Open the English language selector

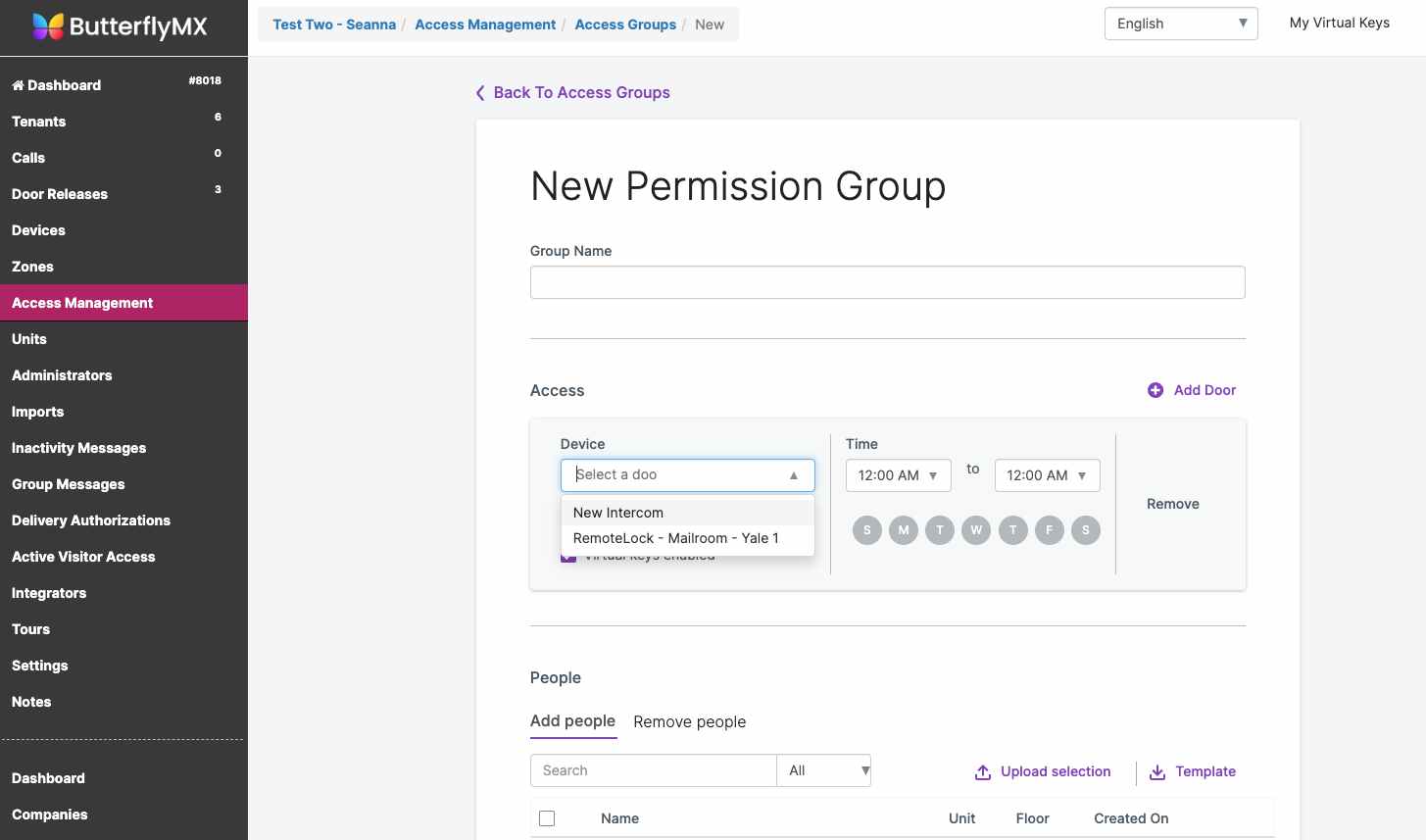pos(1180,23)
